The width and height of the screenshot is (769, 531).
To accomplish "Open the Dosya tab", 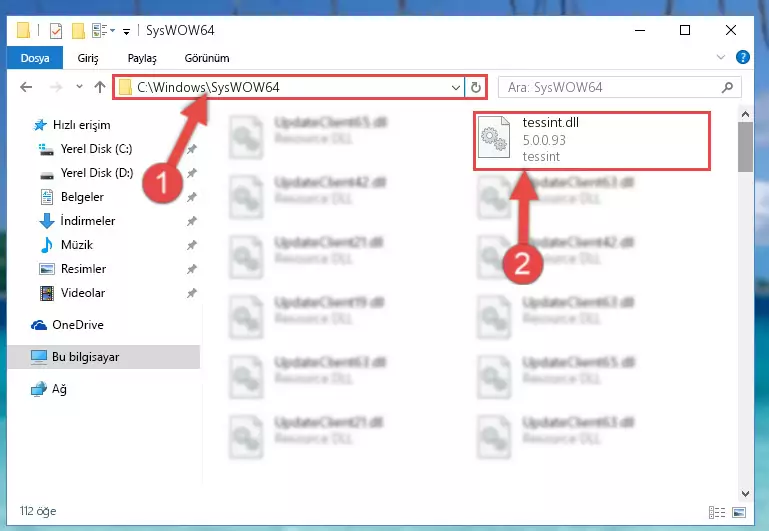I will click(x=35, y=58).
